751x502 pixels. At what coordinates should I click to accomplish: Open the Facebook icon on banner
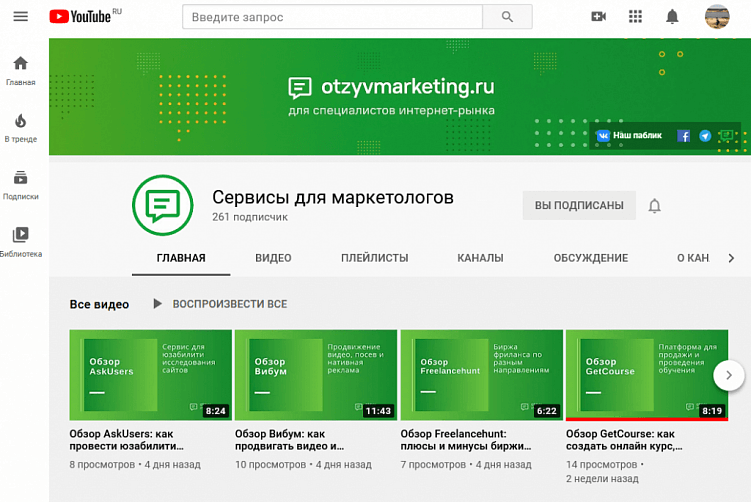coord(683,136)
